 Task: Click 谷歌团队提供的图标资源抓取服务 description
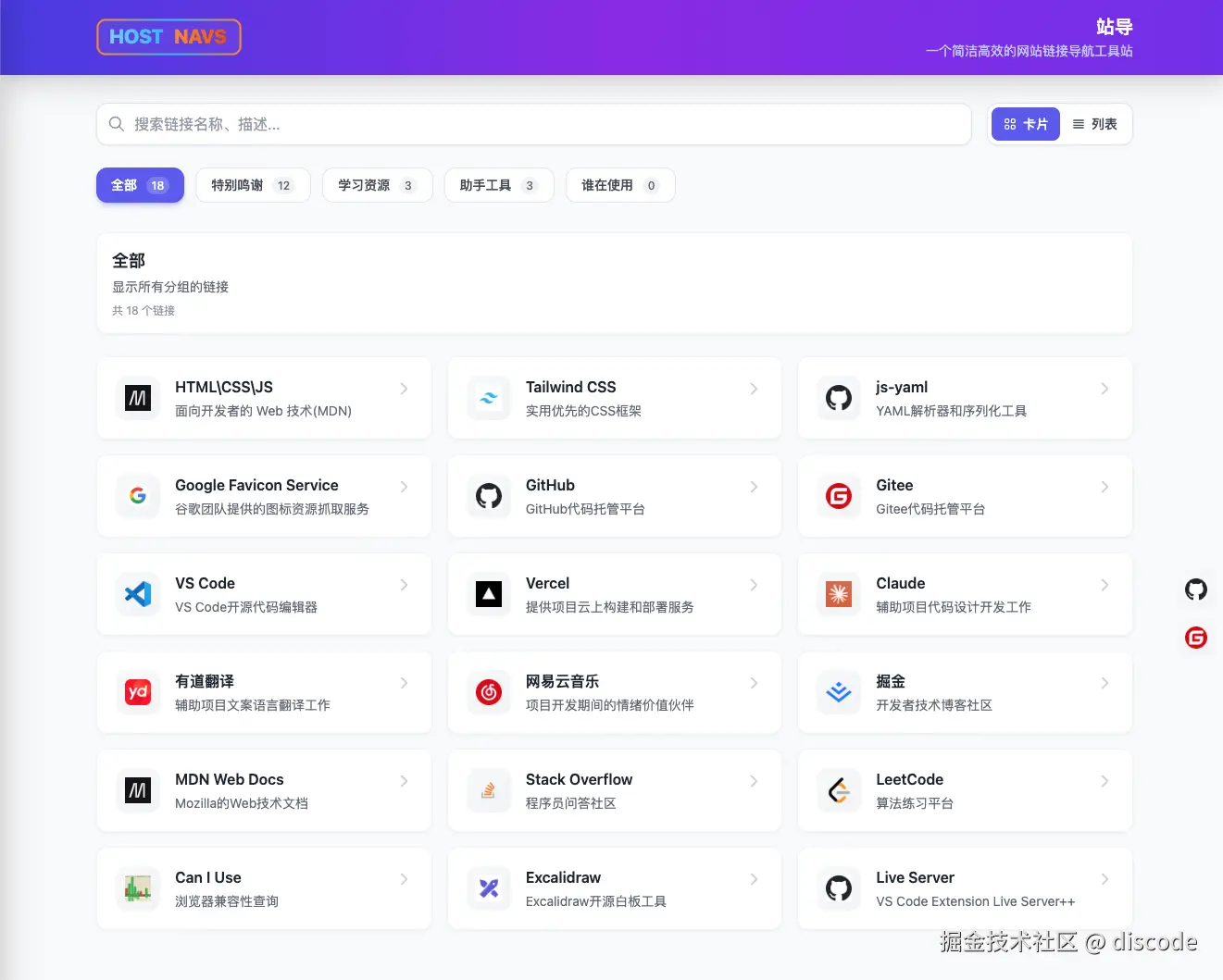(272, 509)
